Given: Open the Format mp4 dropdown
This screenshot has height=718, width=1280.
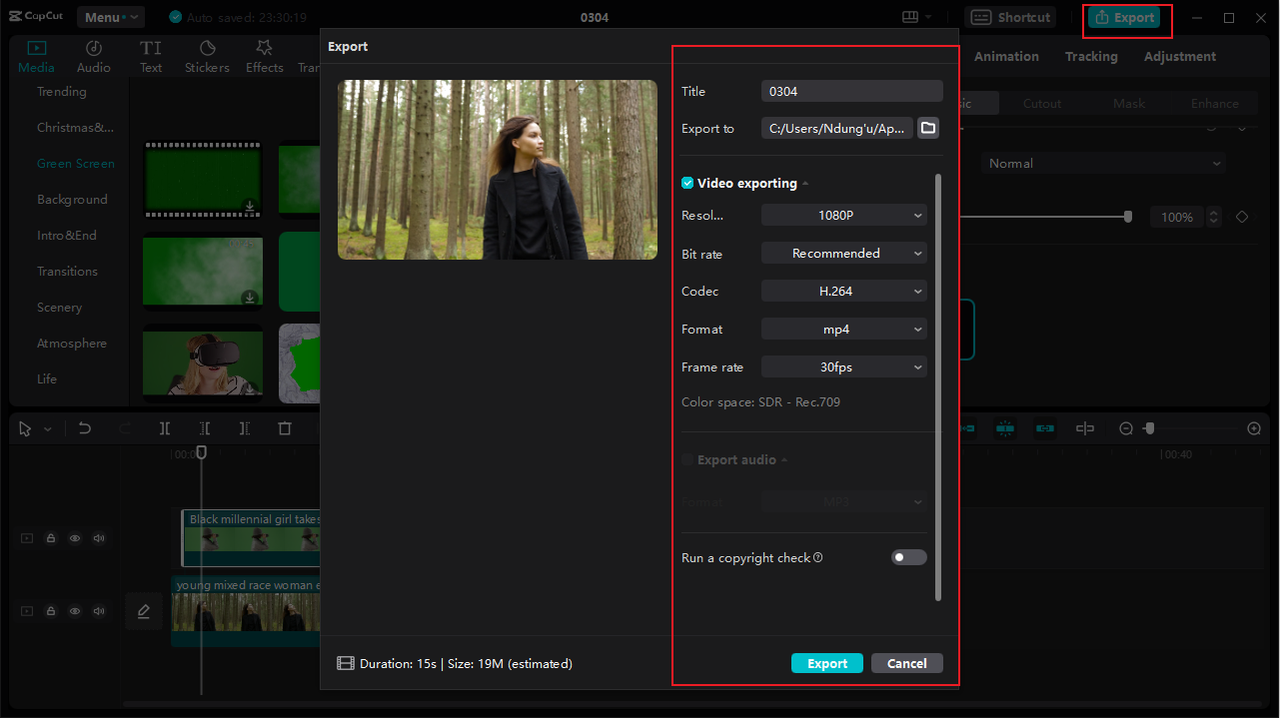Looking at the screenshot, I should tap(844, 329).
